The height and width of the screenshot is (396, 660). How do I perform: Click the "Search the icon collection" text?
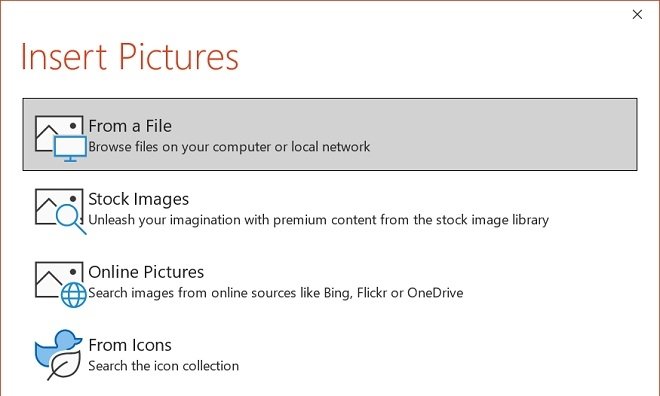pos(163,366)
